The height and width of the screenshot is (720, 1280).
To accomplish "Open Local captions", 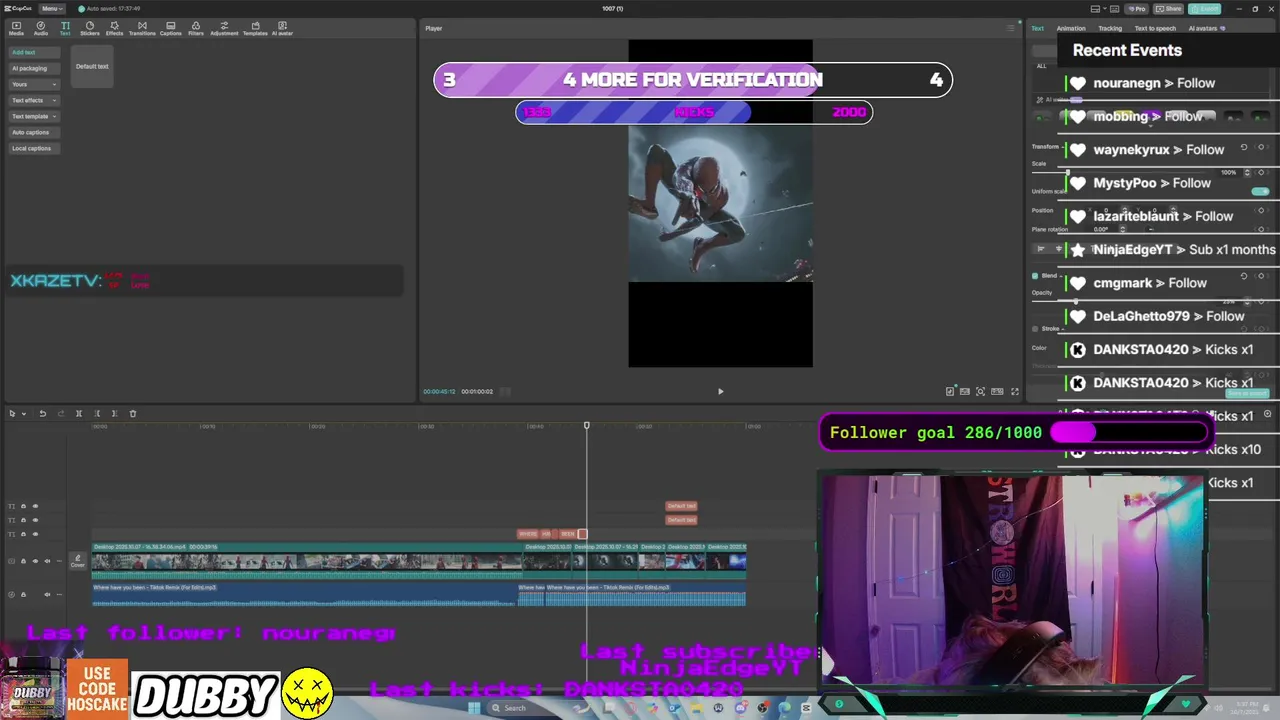I will (34, 148).
